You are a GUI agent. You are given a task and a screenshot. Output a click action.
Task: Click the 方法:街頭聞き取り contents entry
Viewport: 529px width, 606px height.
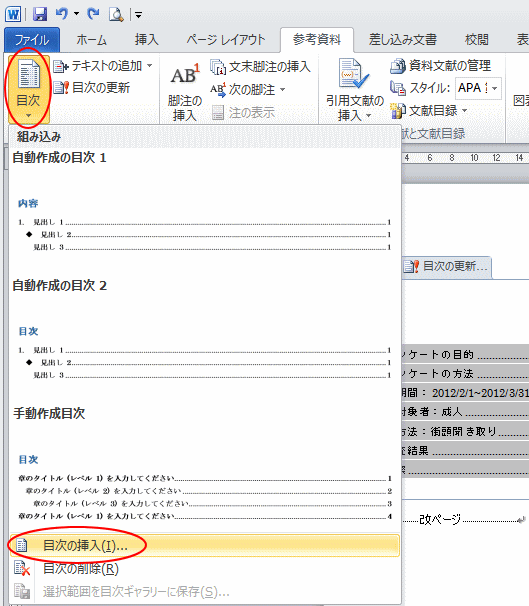(465, 431)
